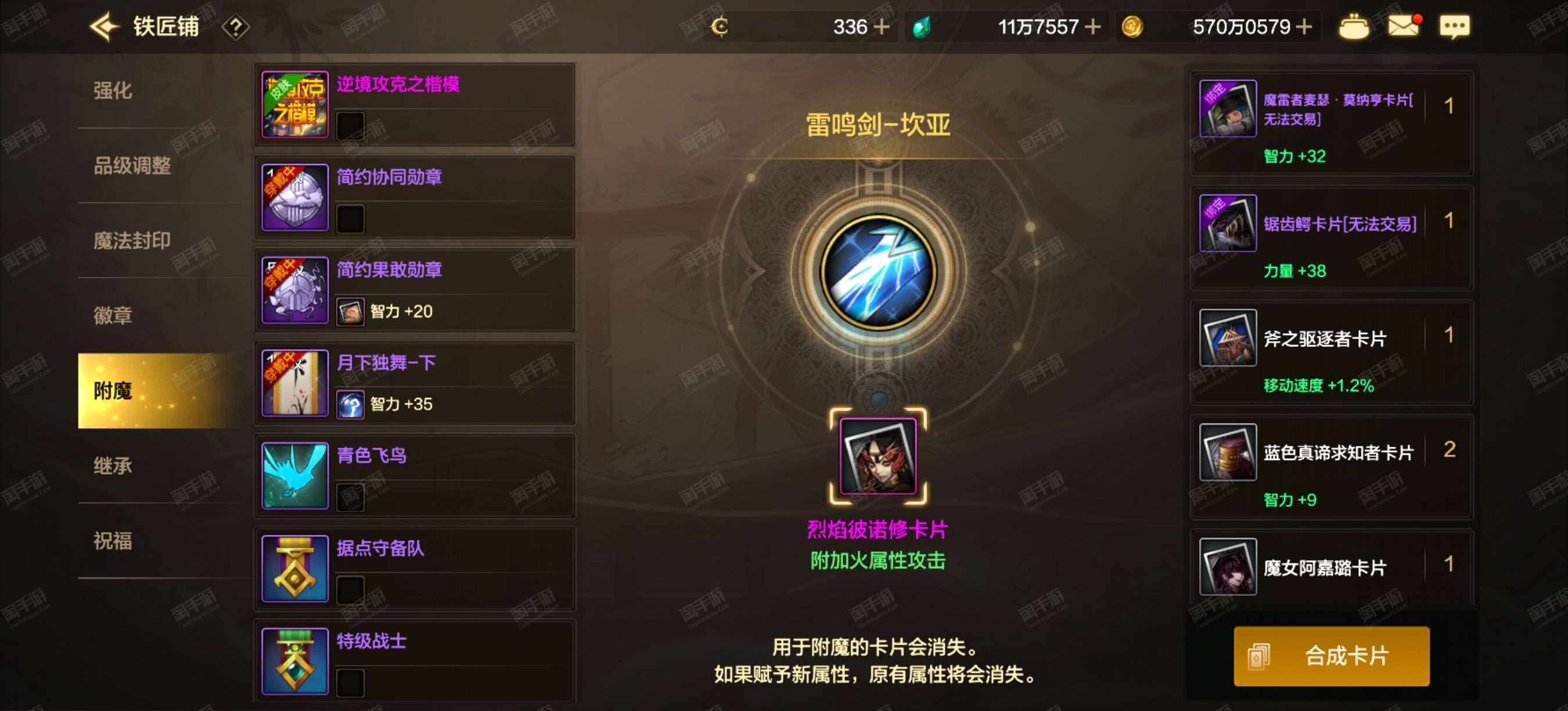1568x711 pixels.
Task: Click the gold purse shop icon
Action: click(1354, 27)
